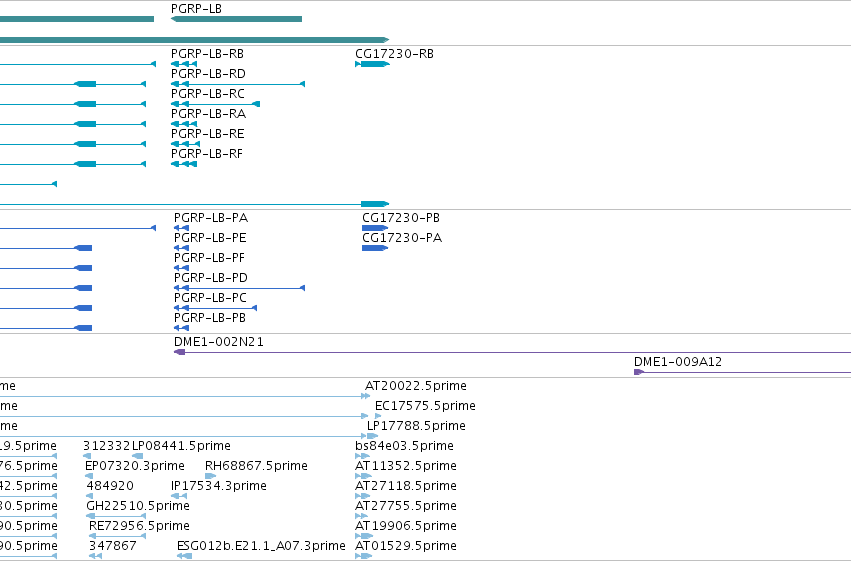Click the AT27118.5prime EST label

406,486
